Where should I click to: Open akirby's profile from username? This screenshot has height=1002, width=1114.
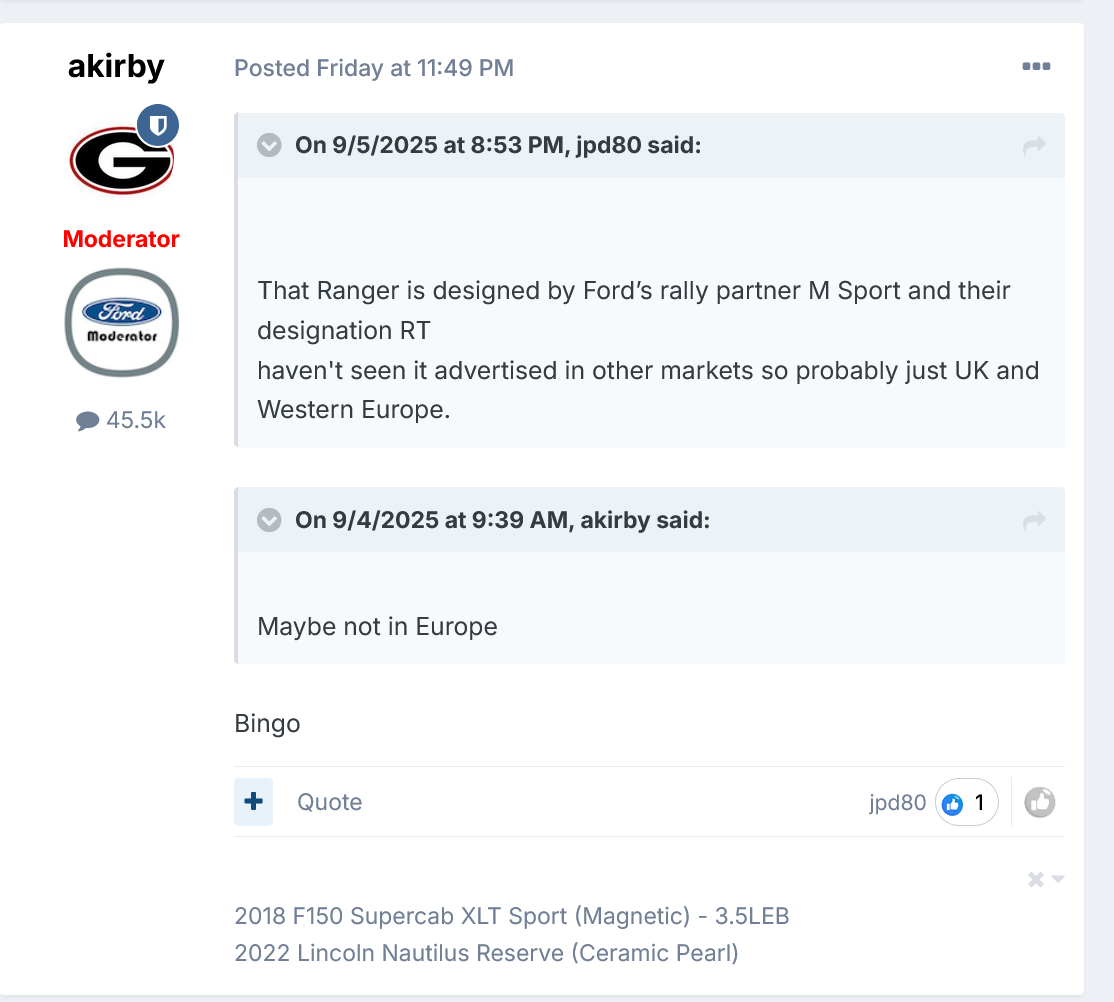116,67
